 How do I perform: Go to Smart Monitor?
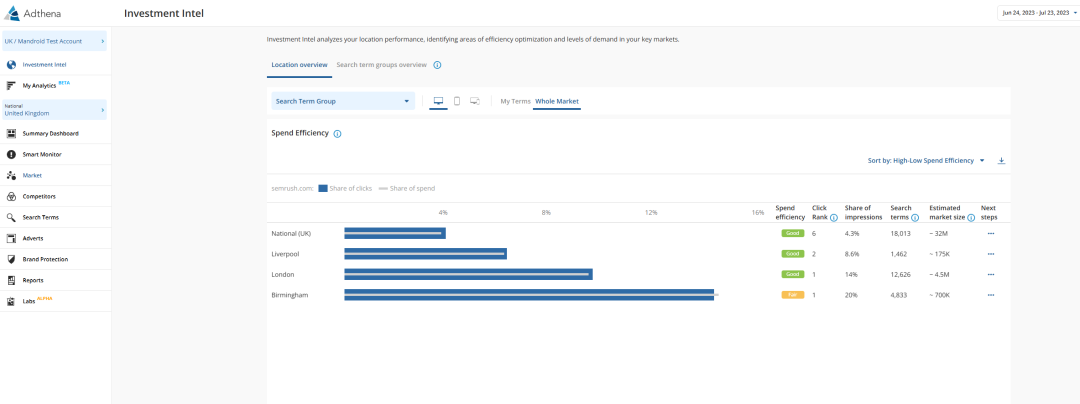(42, 154)
